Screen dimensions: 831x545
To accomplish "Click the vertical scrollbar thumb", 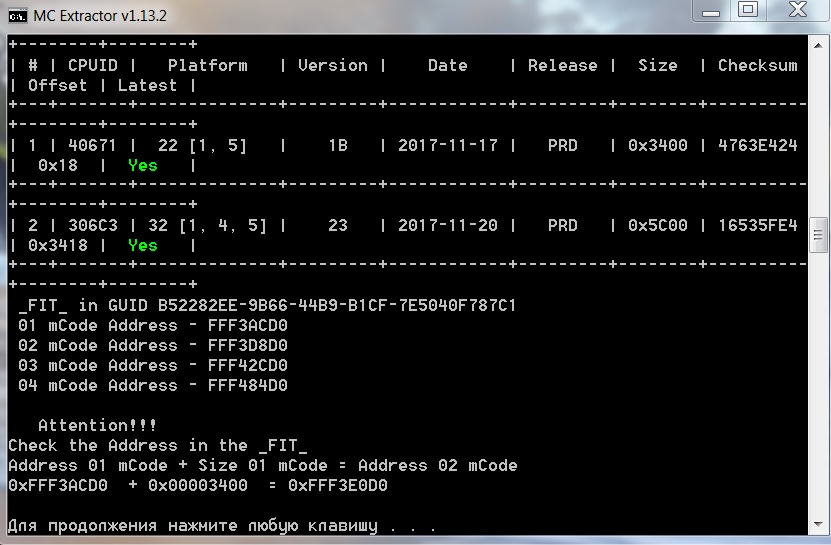I will pos(818,235).
